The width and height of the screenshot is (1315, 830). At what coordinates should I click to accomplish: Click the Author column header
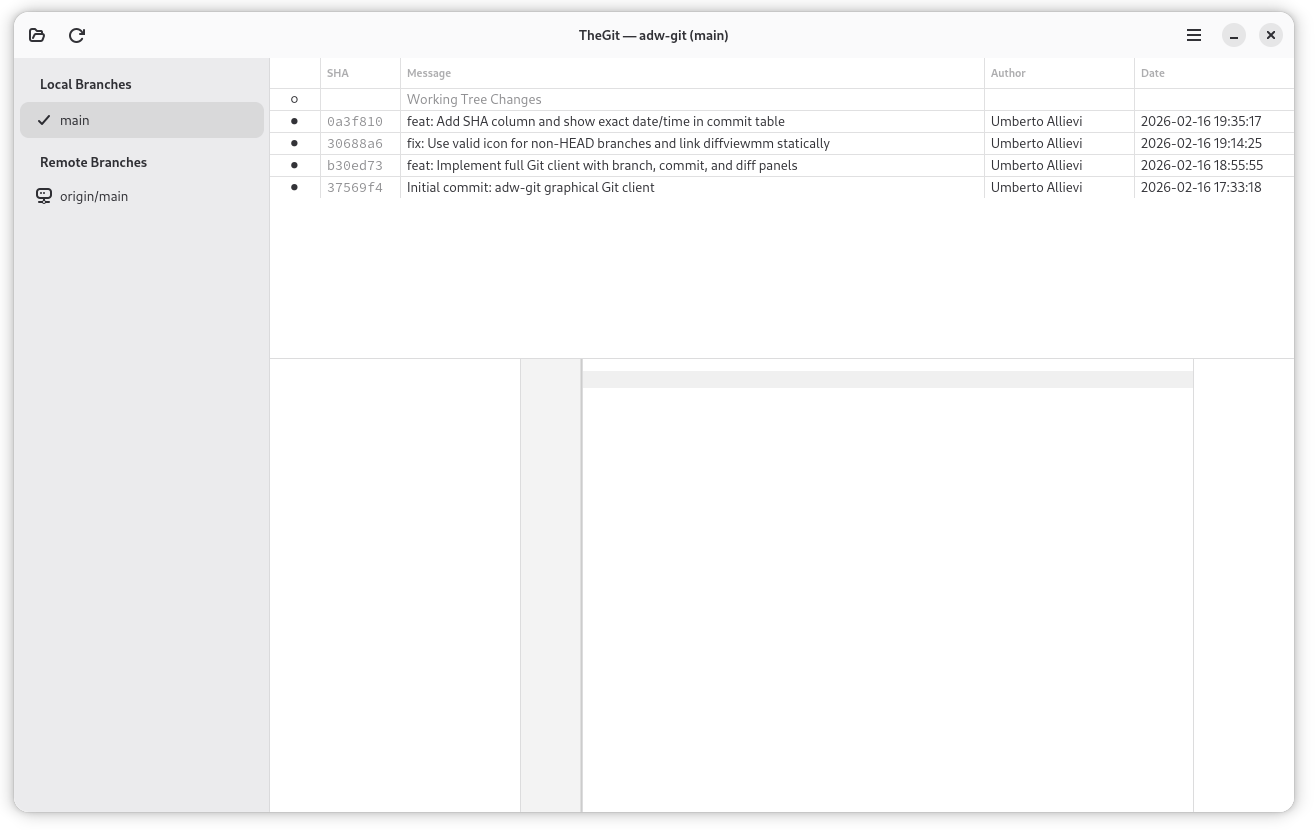coord(1008,73)
